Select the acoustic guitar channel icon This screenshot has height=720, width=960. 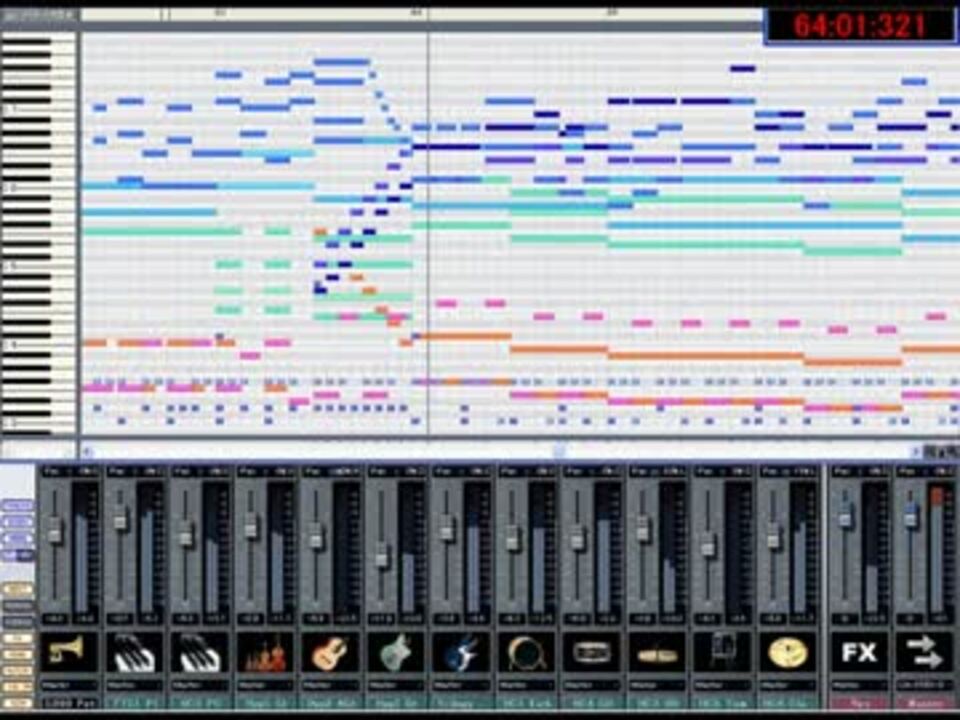coord(331,652)
